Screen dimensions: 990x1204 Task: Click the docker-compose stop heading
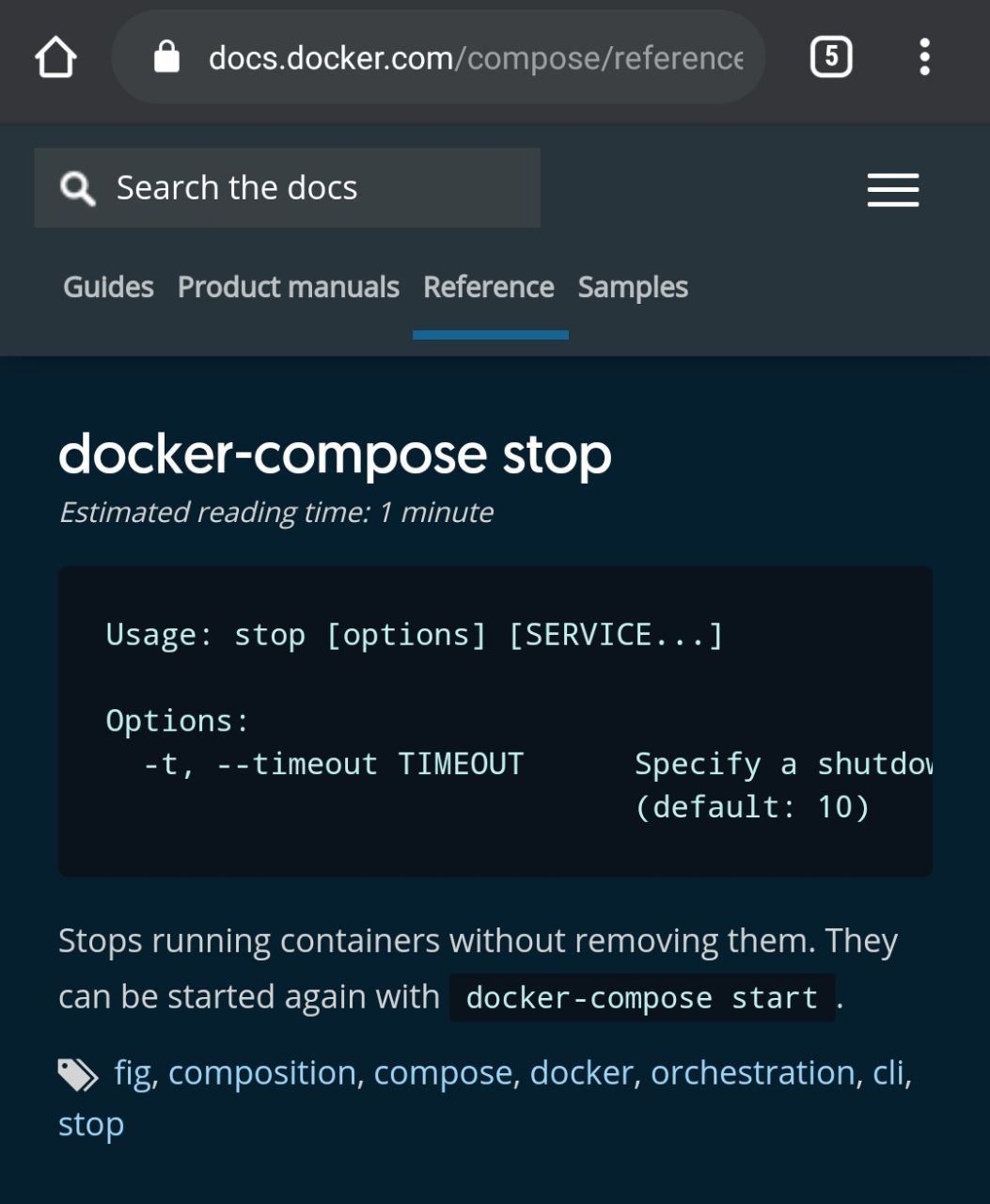(336, 456)
